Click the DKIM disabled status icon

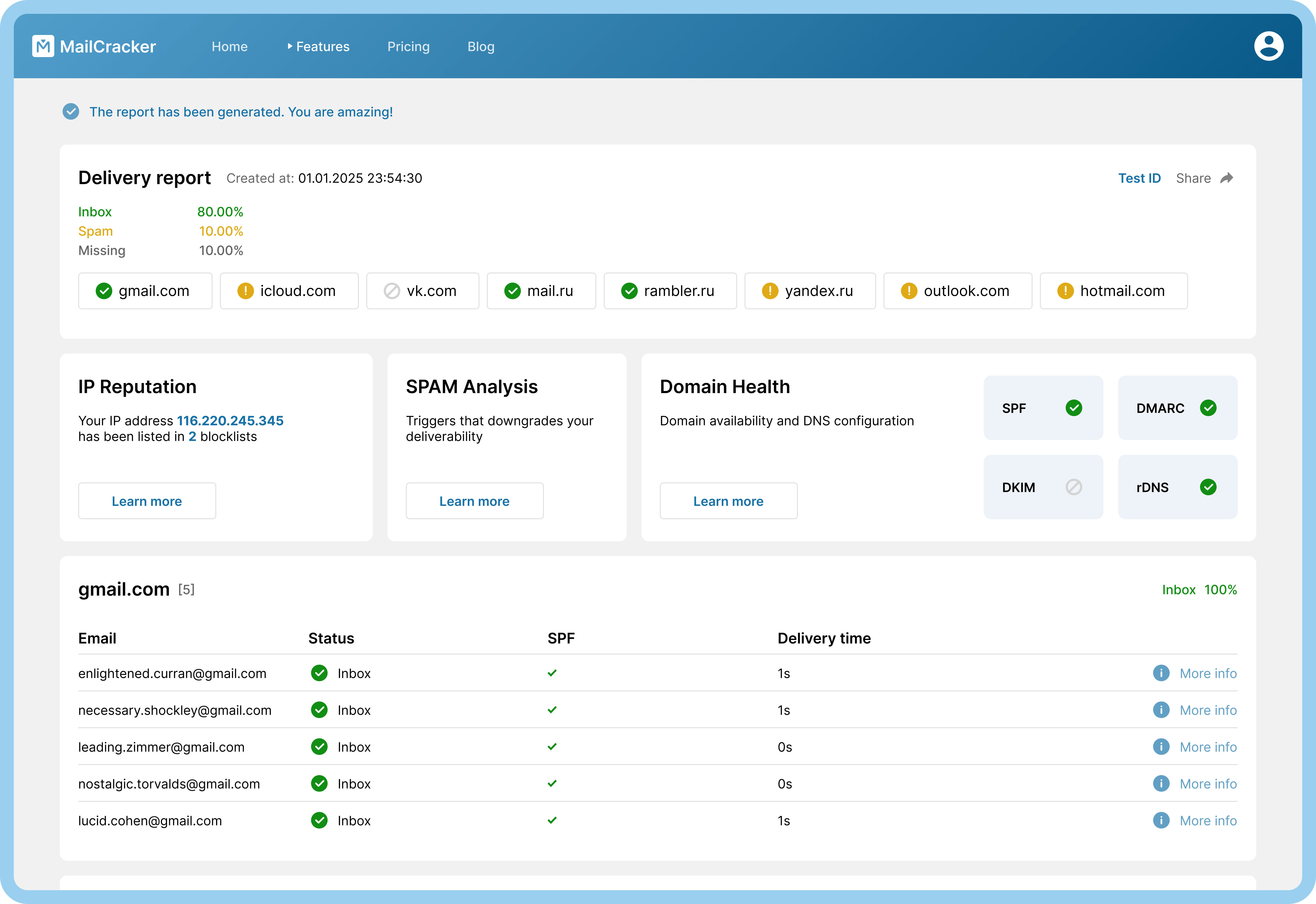(1074, 487)
